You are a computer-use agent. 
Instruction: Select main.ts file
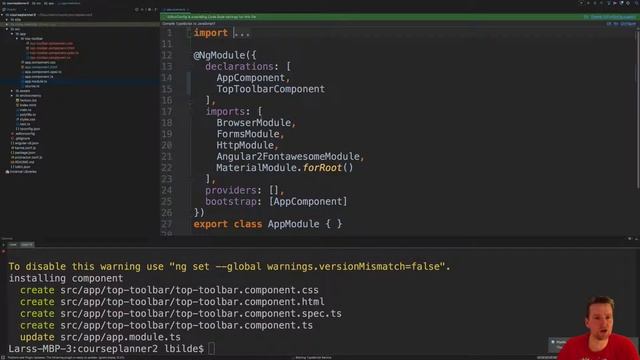coord(25,110)
